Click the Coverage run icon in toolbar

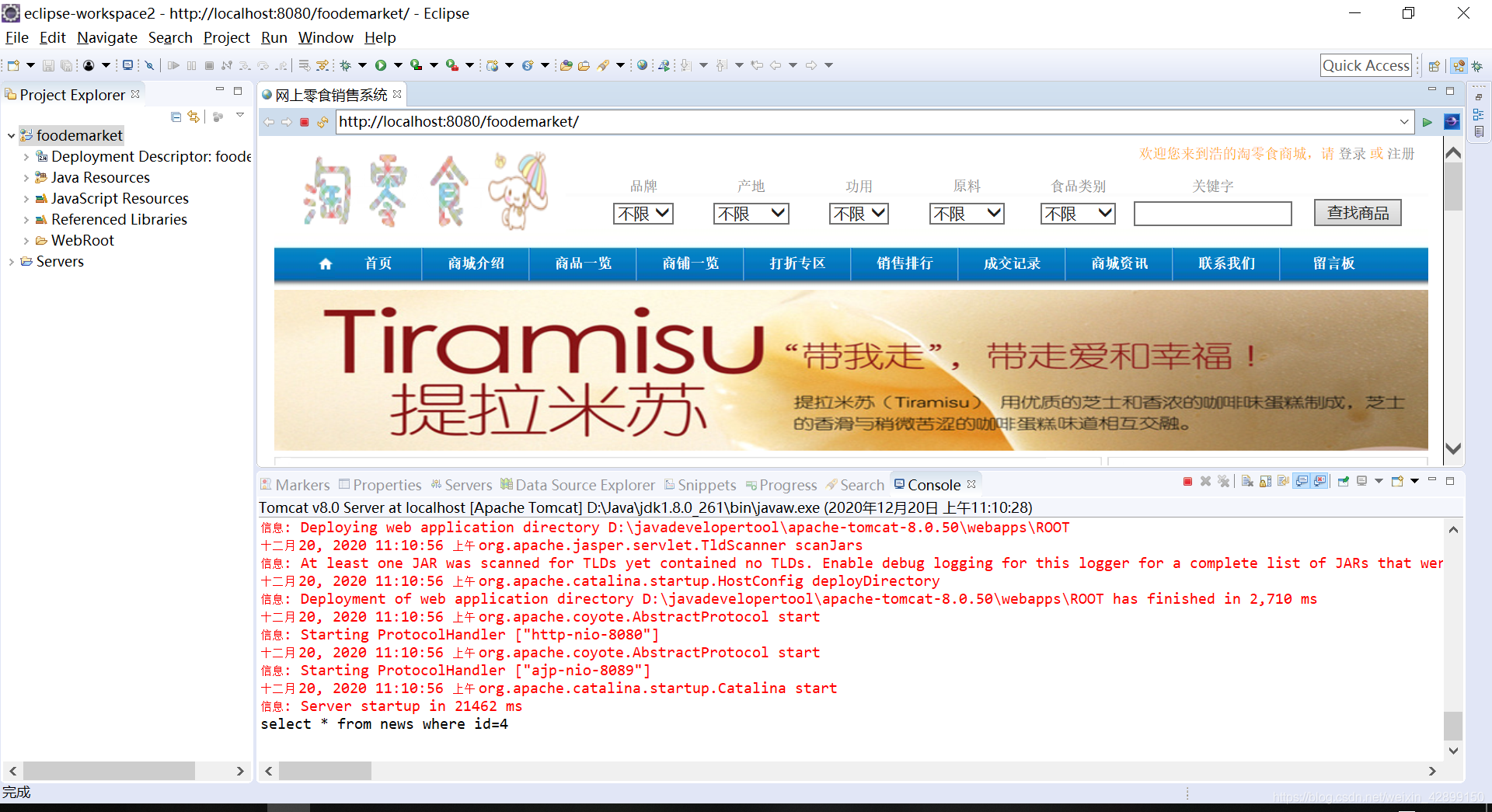point(417,65)
